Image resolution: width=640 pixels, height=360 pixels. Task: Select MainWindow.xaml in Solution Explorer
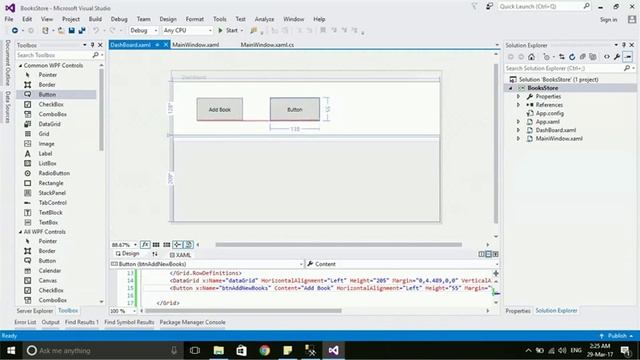click(559, 139)
